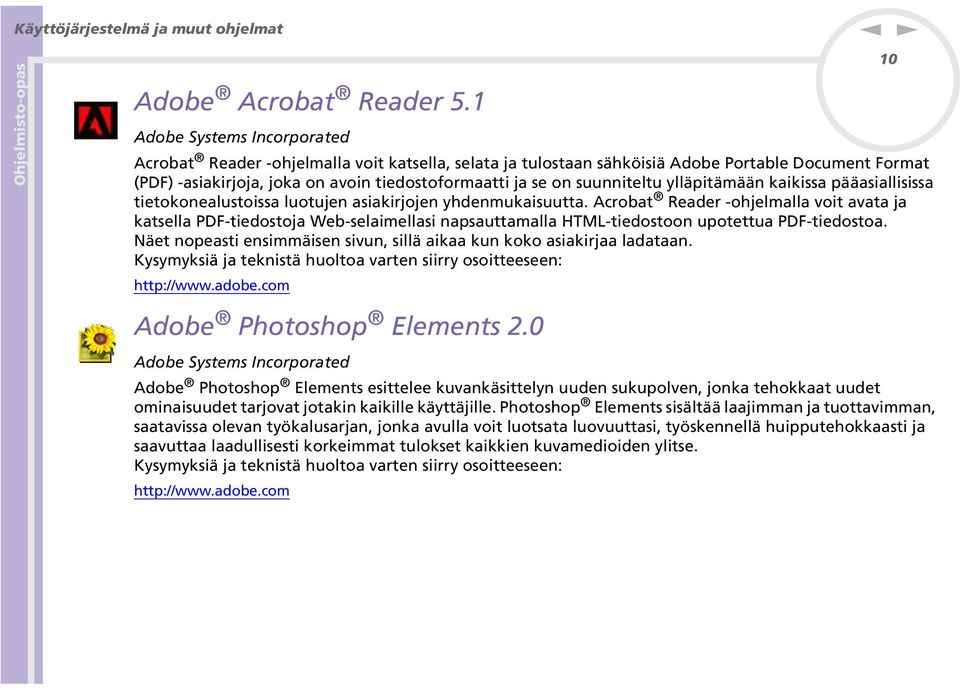Click the Photoshop Elements sunflower icon
This screenshot has width=960, height=690.
tap(97, 343)
